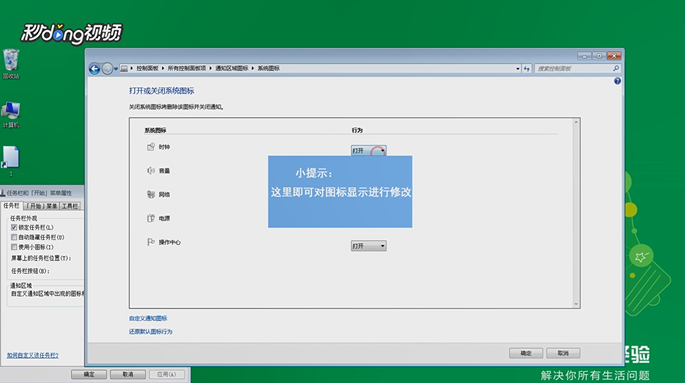This screenshot has height=383, width=685.
Task: Click 取消 in taskbar properties dialog
Action: click(x=128, y=374)
